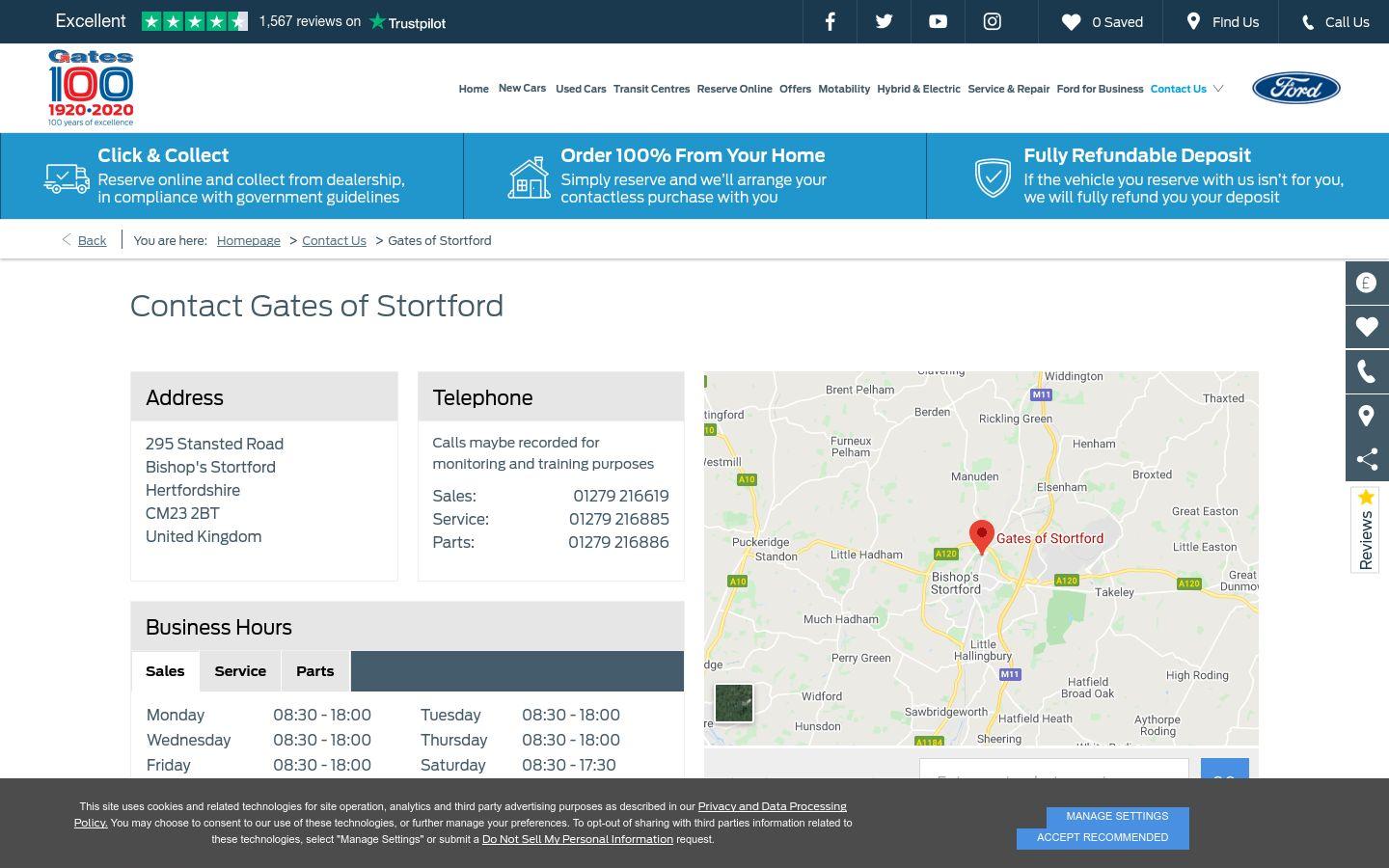Viewport: 1389px width, 868px height.
Task: Open the Facebook page icon
Action: point(830,21)
